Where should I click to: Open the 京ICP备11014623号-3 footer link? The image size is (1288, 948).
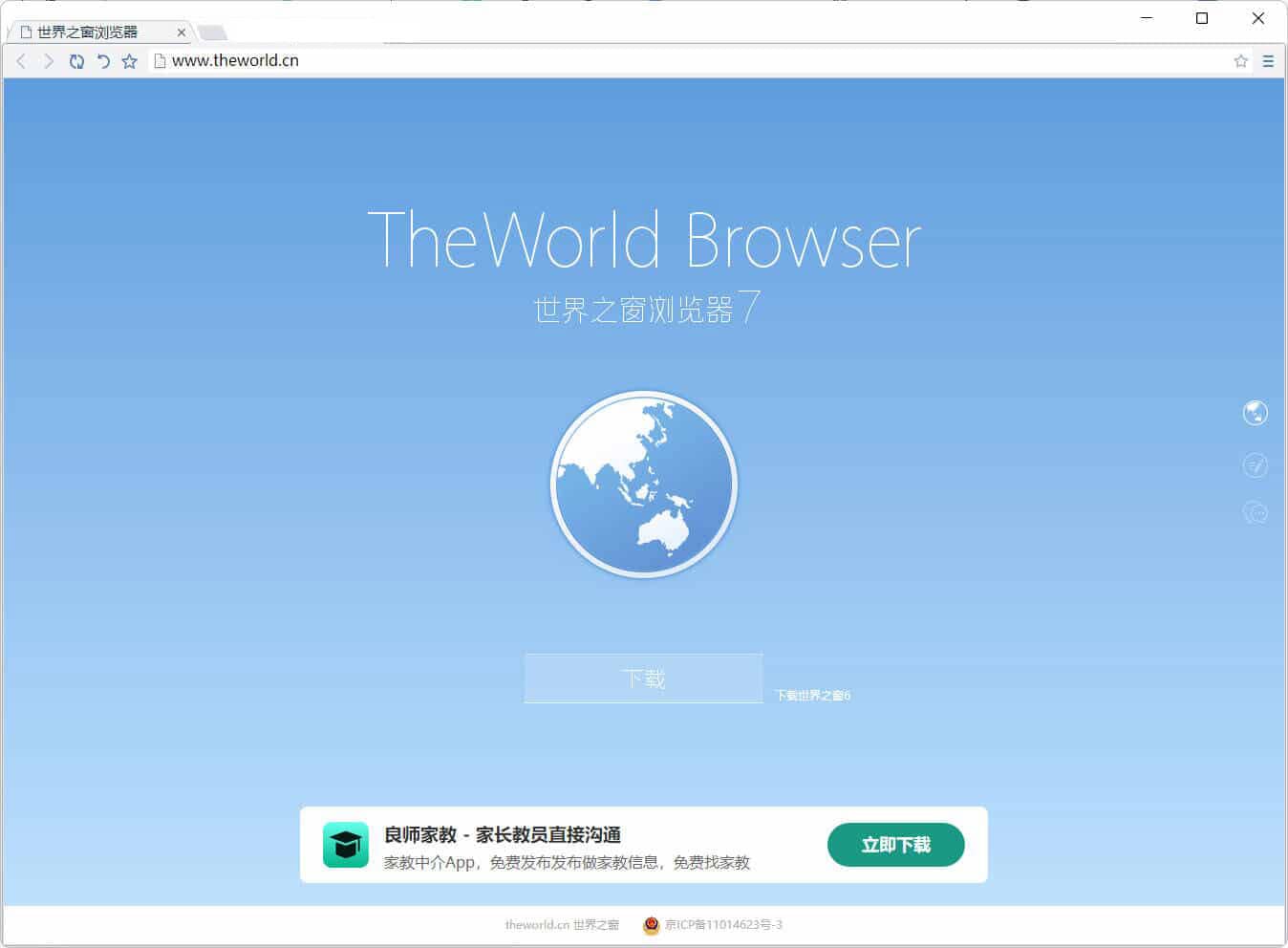[722, 925]
